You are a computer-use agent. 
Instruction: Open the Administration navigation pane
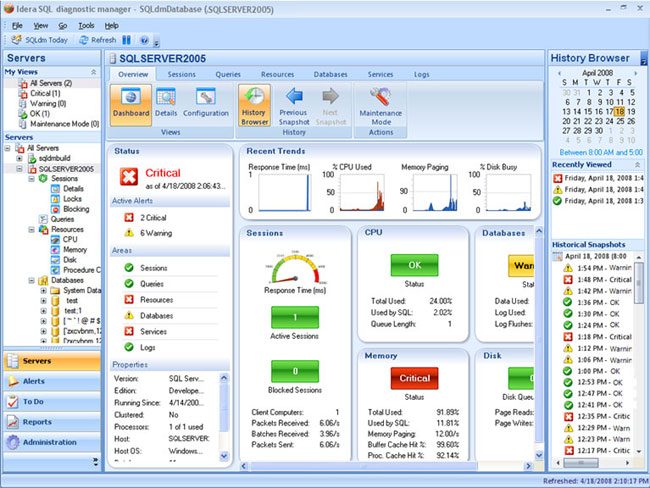[x=52, y=442]
